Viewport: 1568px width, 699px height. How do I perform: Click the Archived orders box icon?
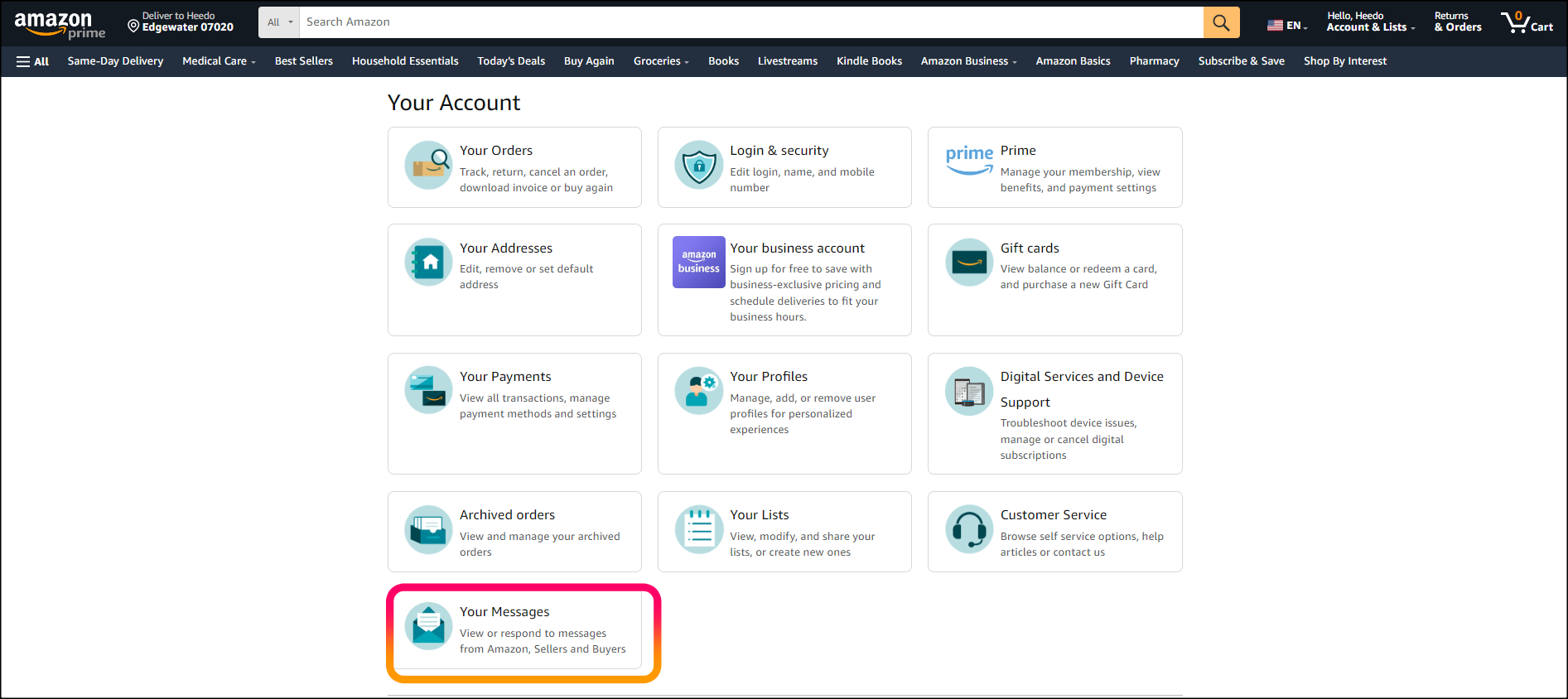[428, 529]
